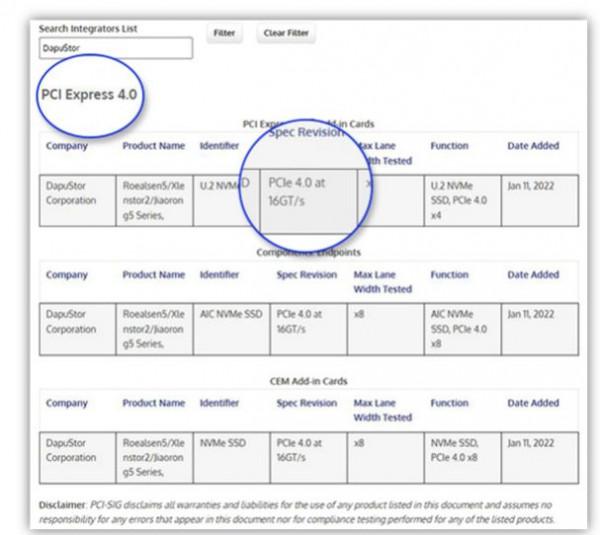Click Date Added header in the top table
The width and height of the screenshot is (600, 535).
coord(533,146)
